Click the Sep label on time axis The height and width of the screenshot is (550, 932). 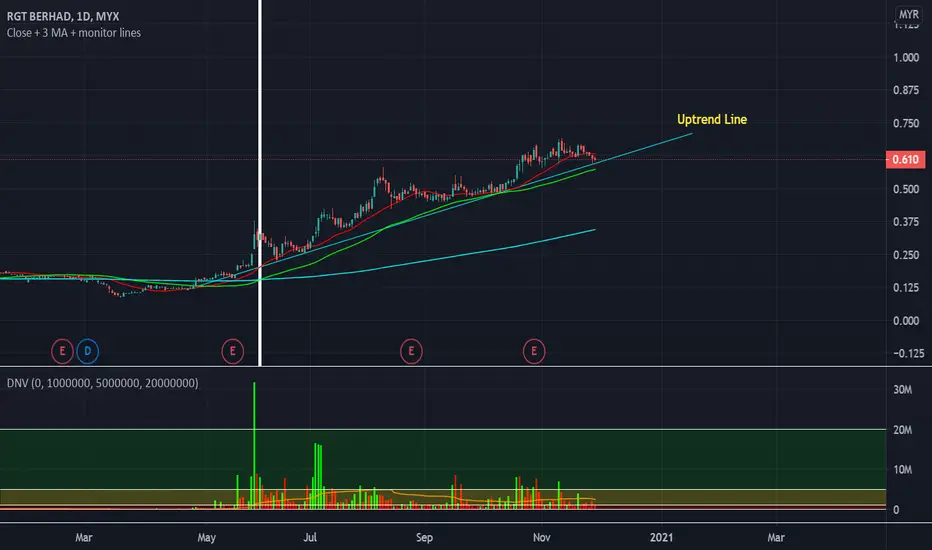(x=424, y=538)
